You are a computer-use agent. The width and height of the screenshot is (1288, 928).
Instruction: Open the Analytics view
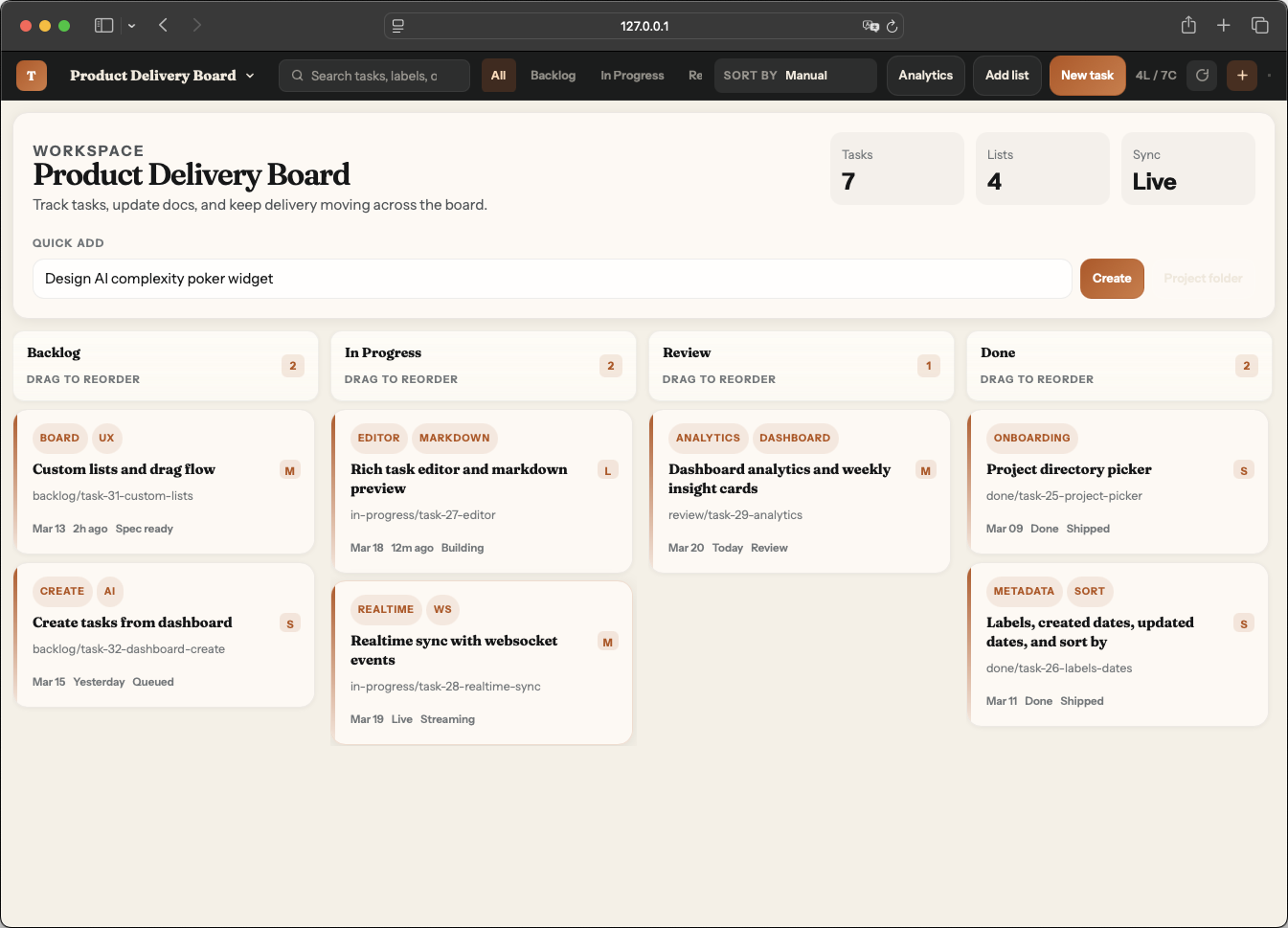[925, 76]
